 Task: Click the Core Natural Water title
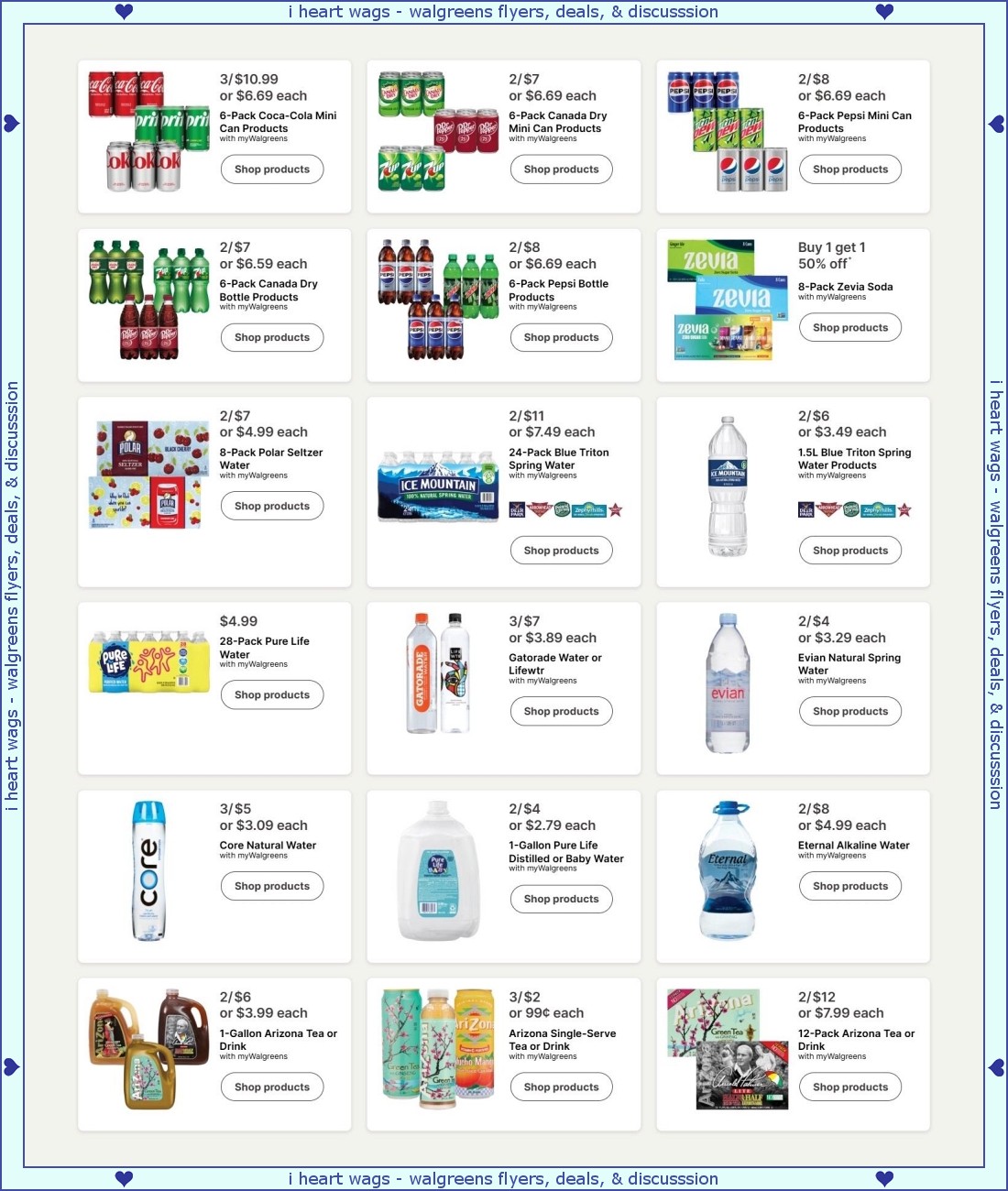point(268,846)
